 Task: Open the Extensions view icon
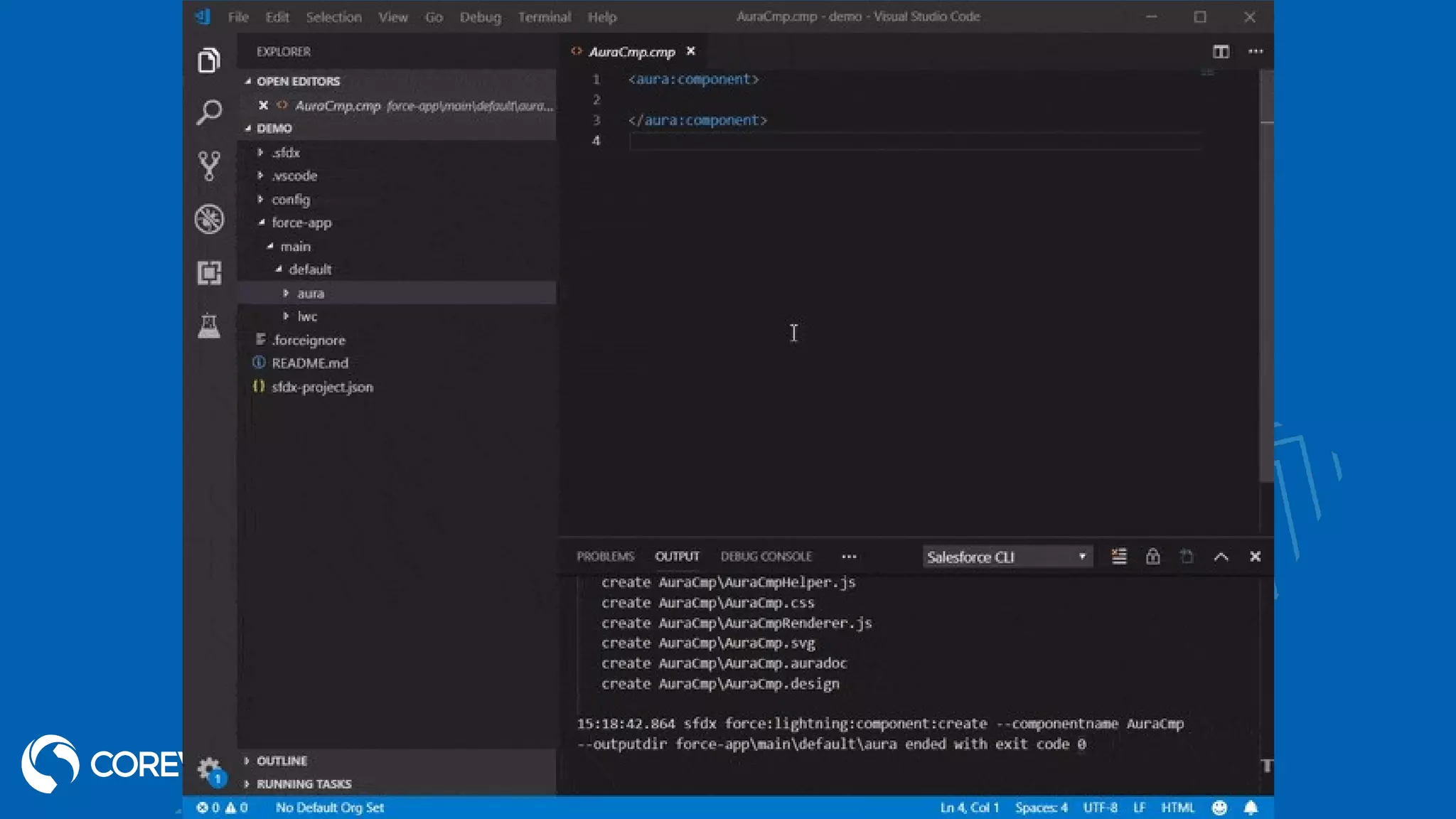(x=209, y=273)
